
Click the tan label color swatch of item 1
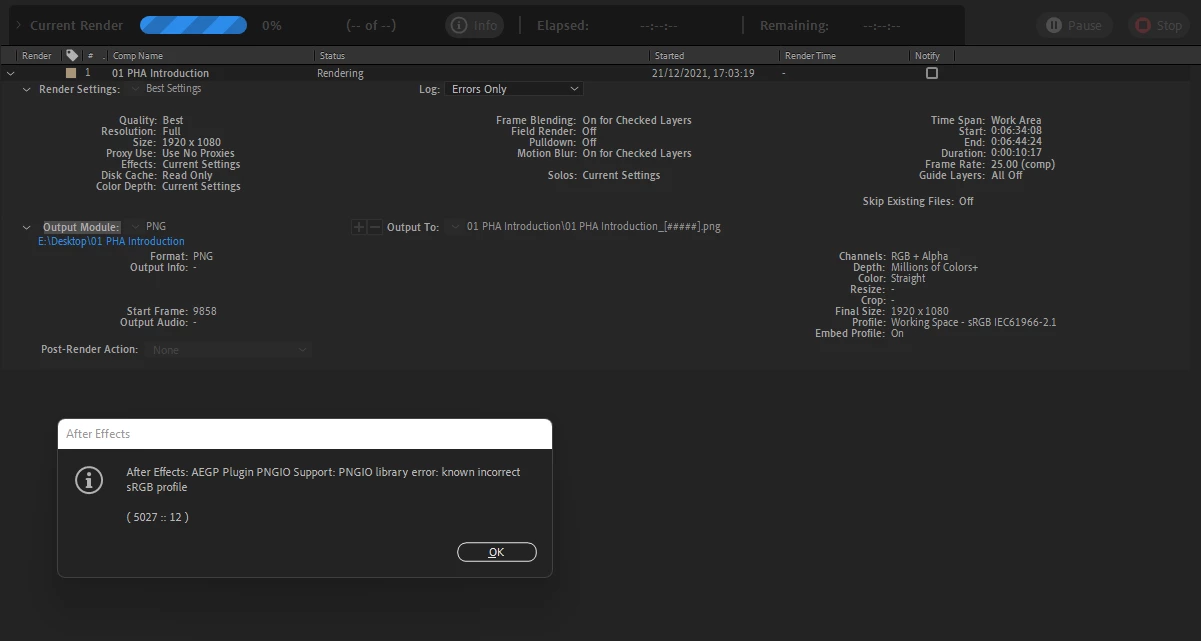71,73
